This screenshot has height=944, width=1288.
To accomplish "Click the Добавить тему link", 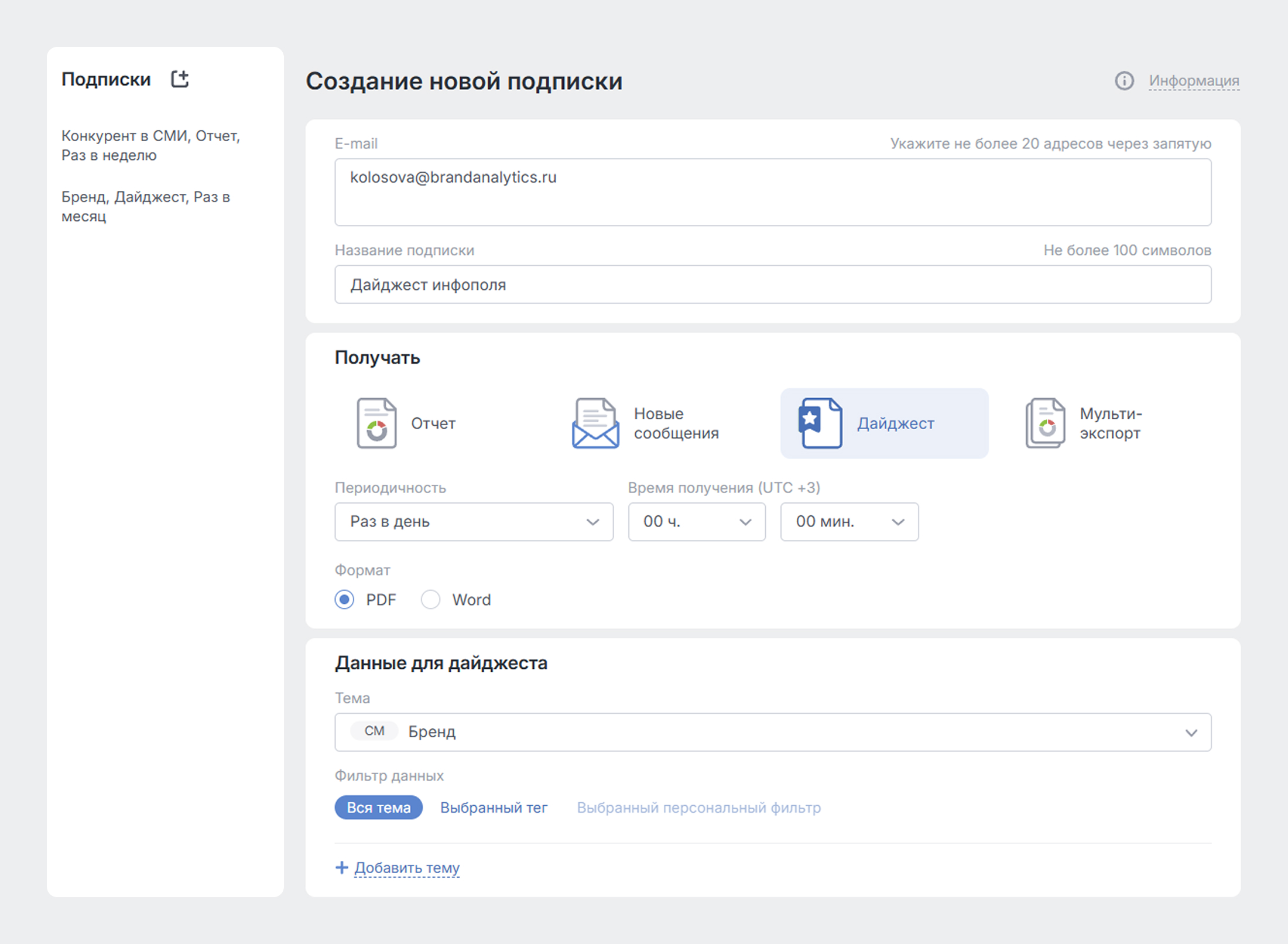I will pyautogui.click(x=407, y=867).
